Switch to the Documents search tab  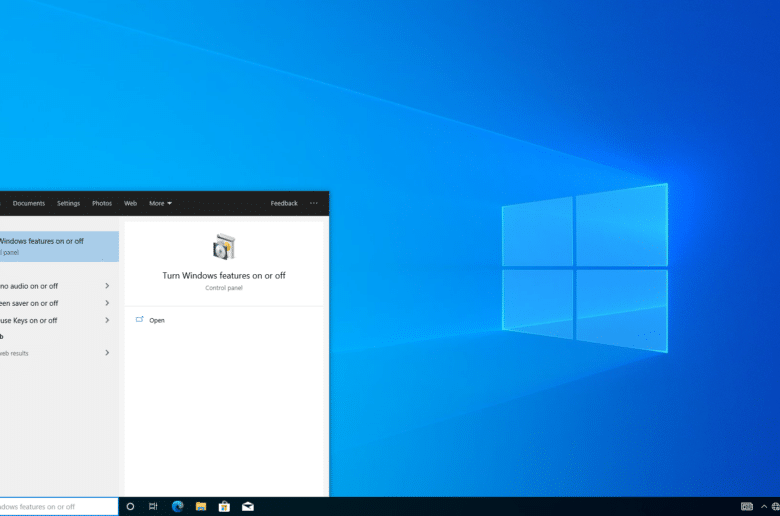tap(29, 203)
